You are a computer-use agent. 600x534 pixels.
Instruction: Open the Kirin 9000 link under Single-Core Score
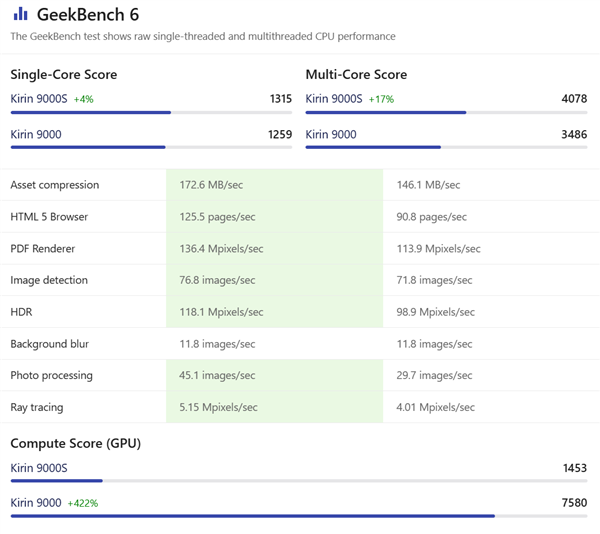click(x=33, y=134)
